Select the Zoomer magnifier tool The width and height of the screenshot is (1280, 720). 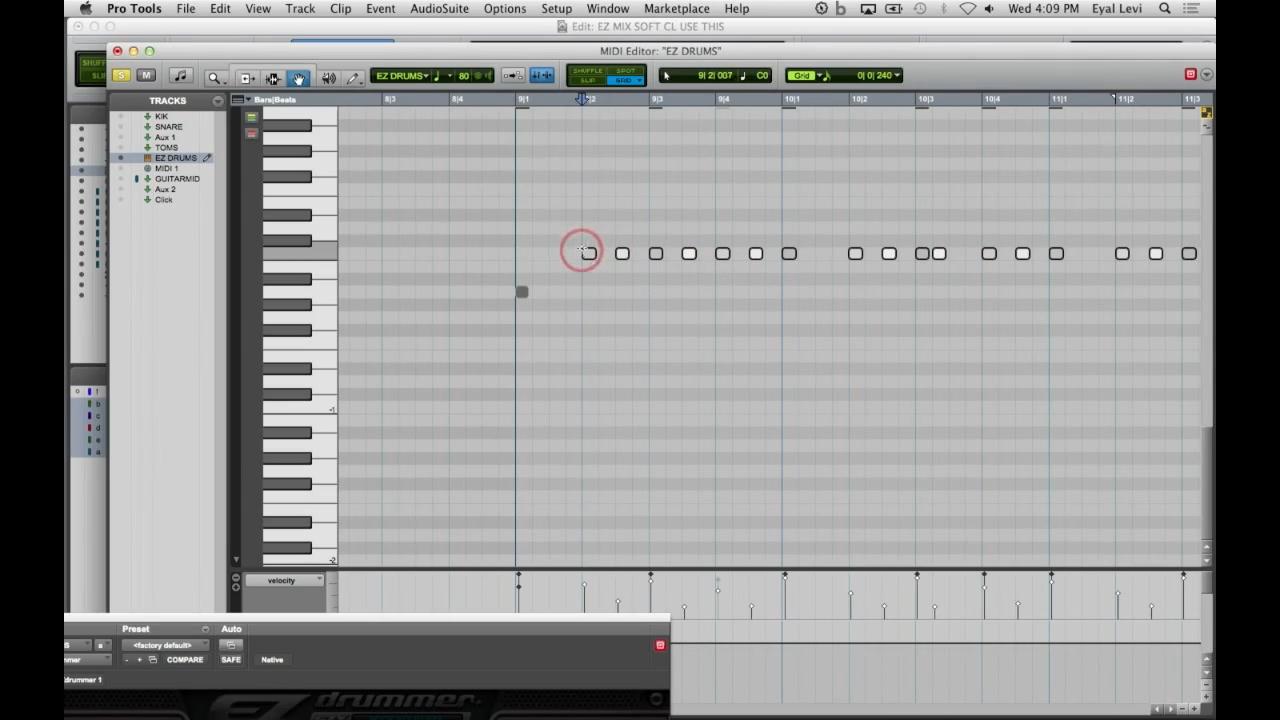(x=214, y=78)
